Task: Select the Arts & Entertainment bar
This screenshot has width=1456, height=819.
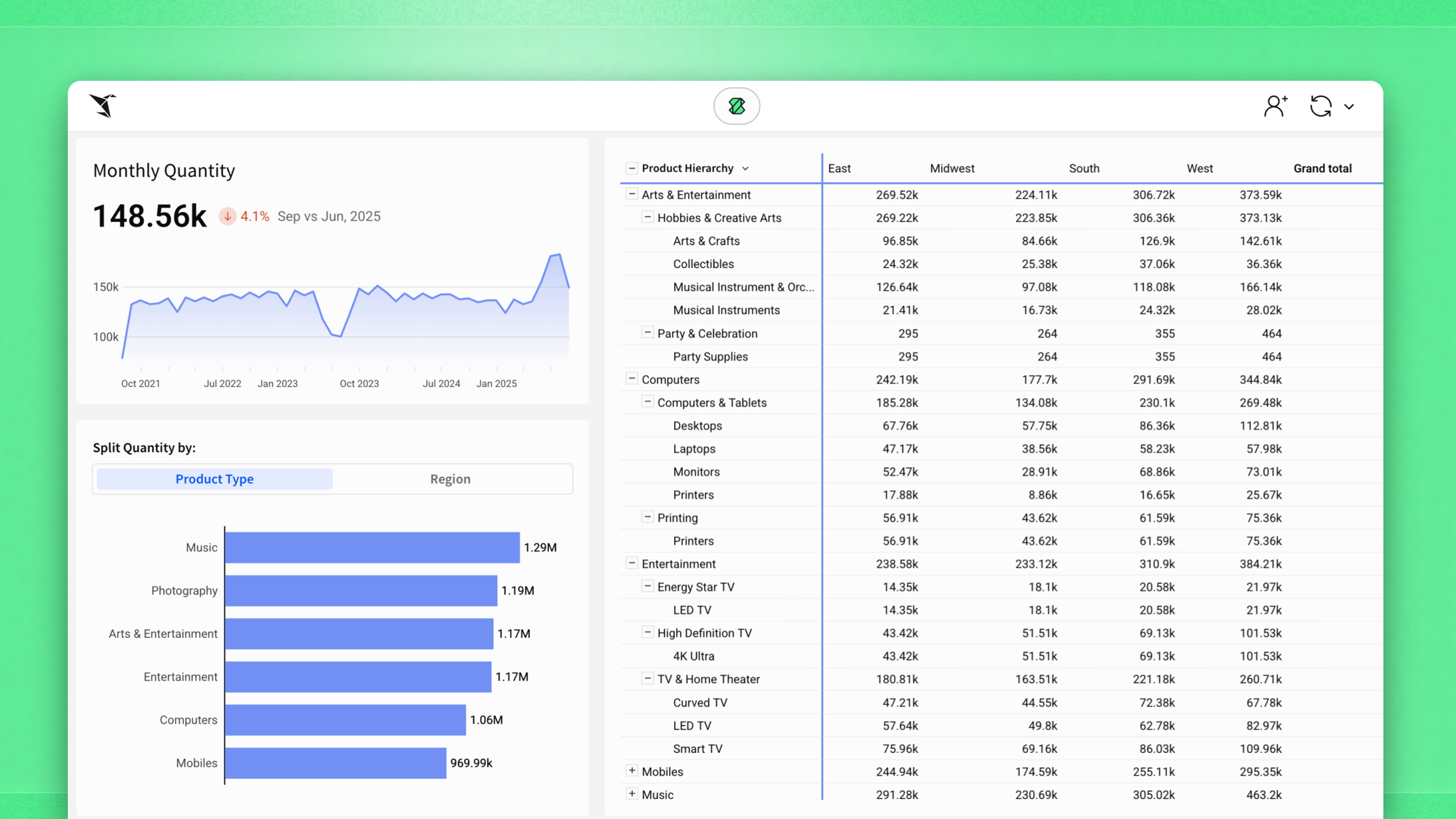Action: pyautogui.click(x=359, y=634)
